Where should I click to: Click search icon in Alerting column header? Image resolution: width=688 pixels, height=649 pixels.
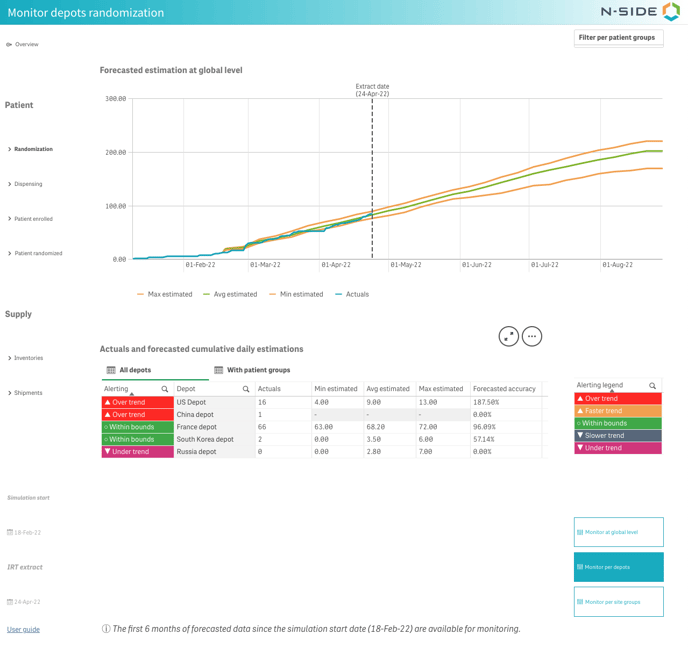(x=165, y=389)
